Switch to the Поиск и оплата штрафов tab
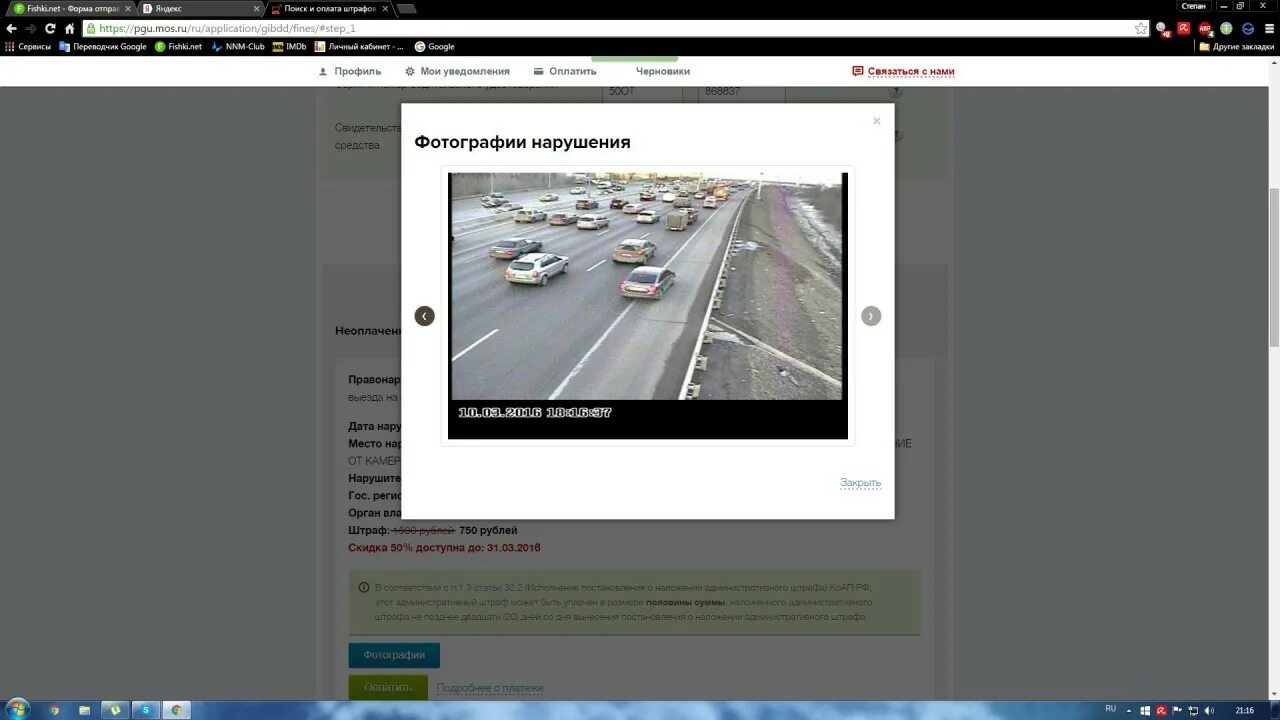 click(330, 7)
